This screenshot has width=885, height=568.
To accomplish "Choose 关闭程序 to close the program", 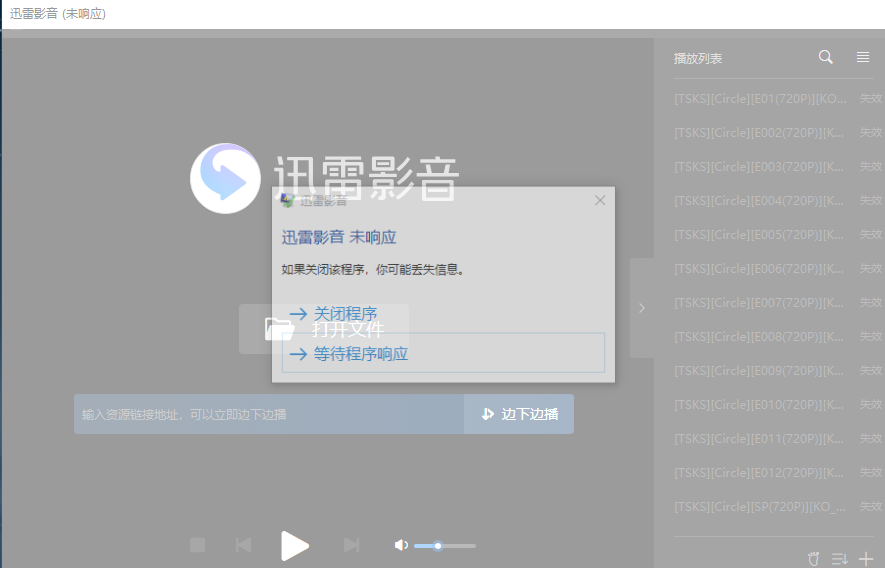I will 333,314.
